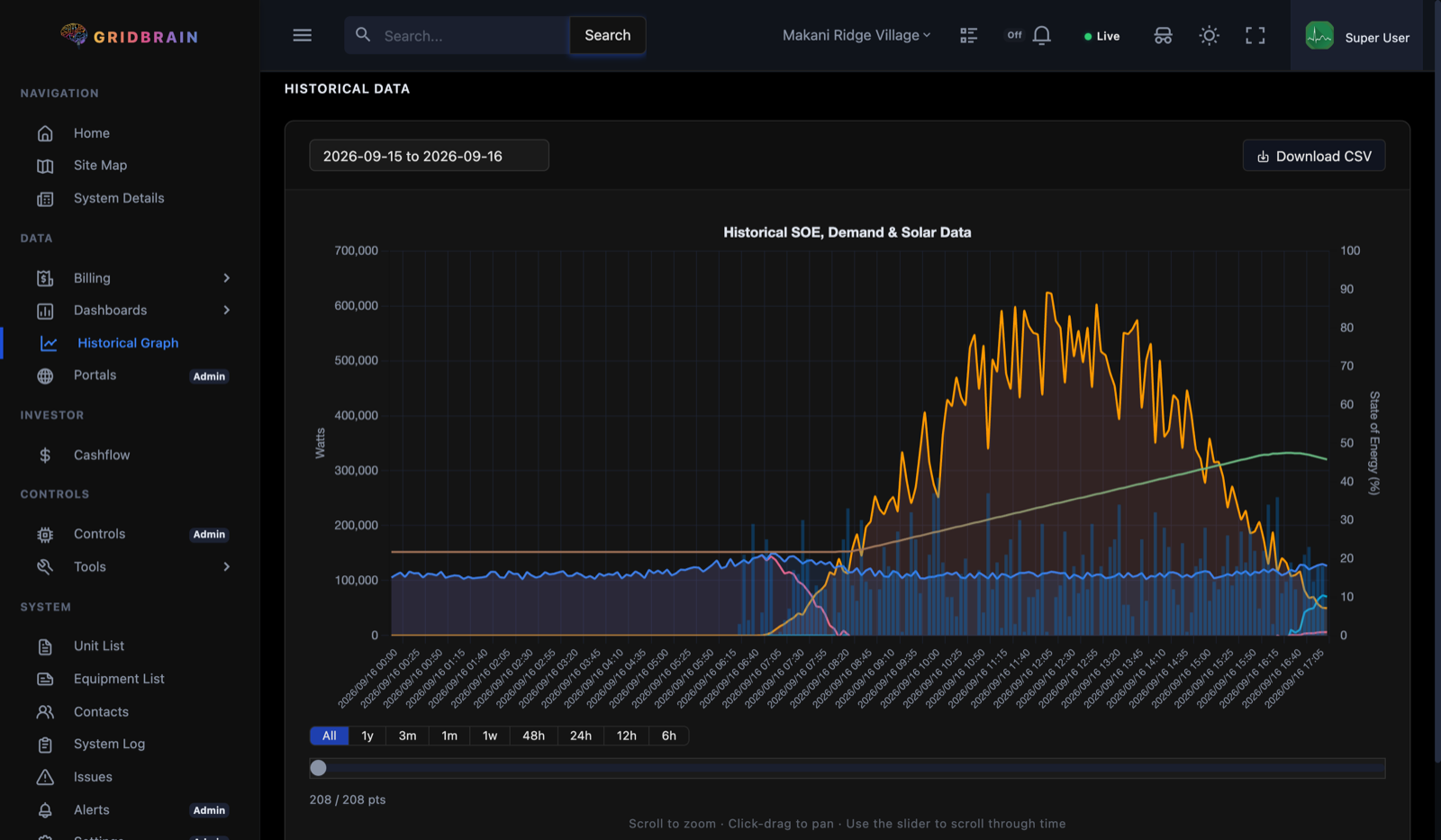Select the 48h time range
This screenshot has width=1441, height=840.
pyautogui.click(x=534, y=736)
